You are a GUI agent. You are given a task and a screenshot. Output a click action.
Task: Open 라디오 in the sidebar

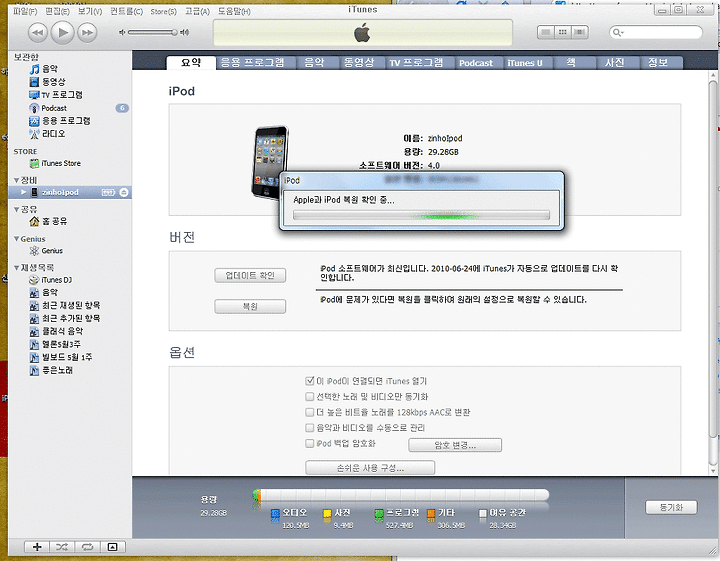pos(53,134)
